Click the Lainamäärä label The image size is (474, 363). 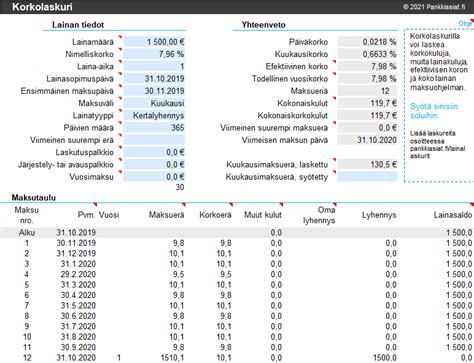93,42
